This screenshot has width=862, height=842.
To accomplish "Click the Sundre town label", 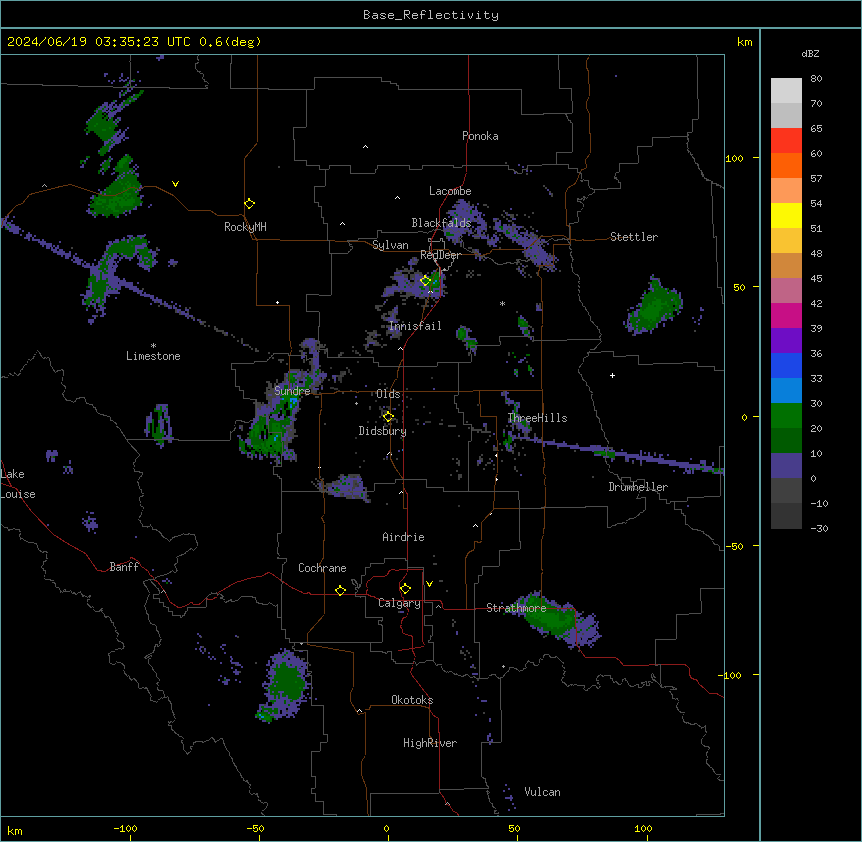I will (292, 391).
